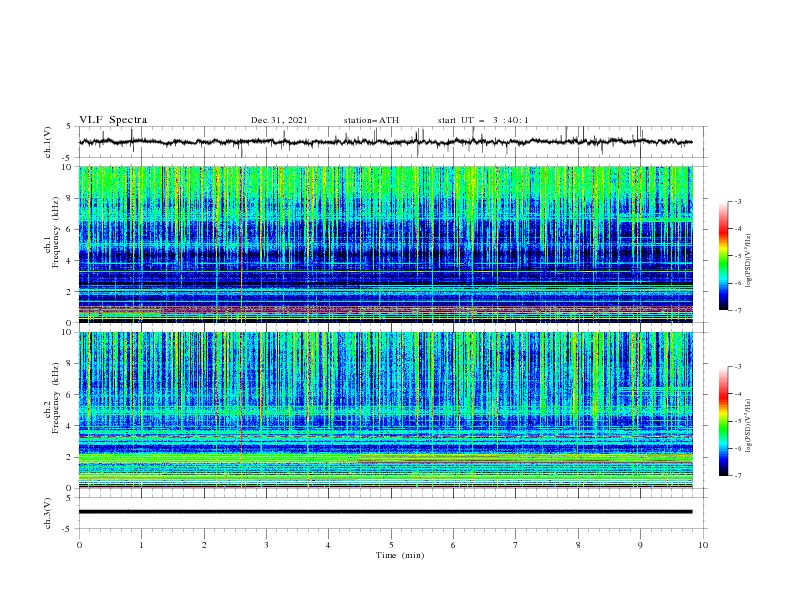Click the 'VLF Spectra' plot title
The image size is (792, 612).
point(113,120)
